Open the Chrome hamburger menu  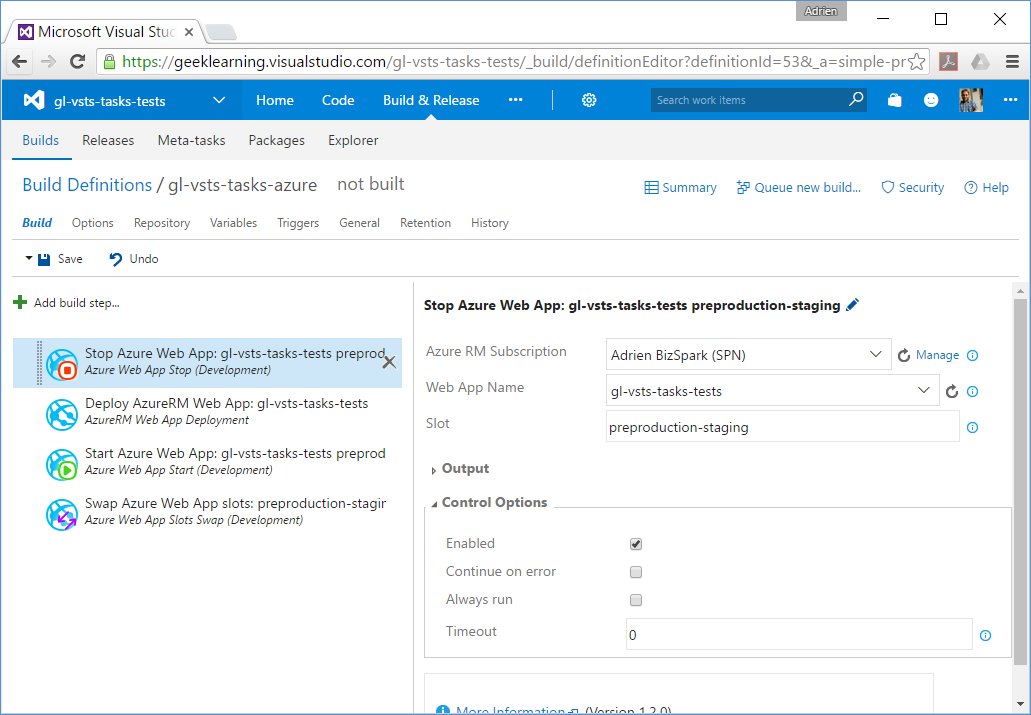click(x=1013, y=62)
